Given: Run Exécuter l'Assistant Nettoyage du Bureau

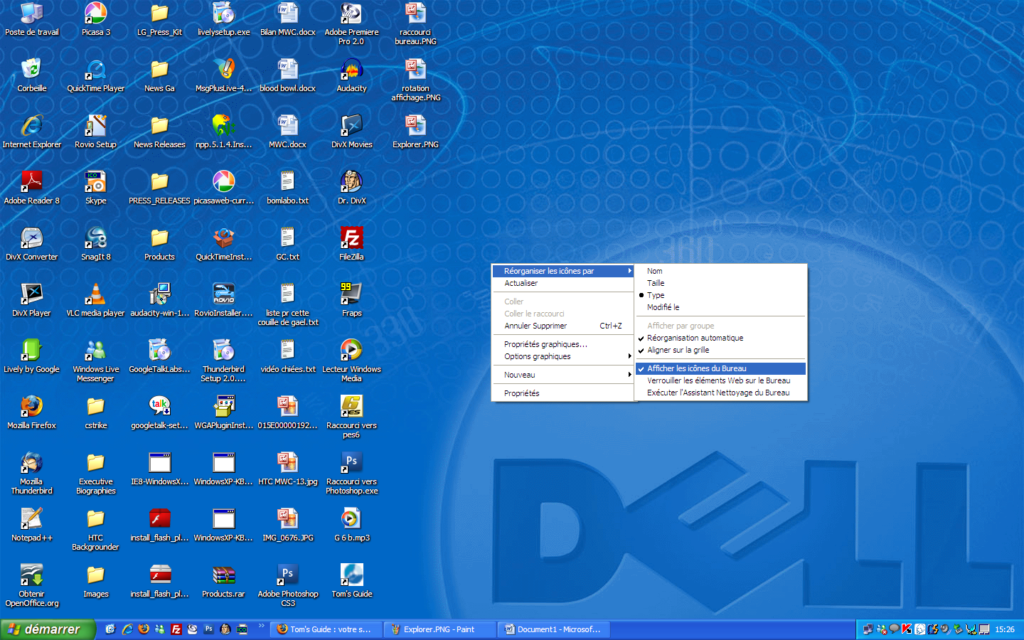Looking at the screenshot, I should [720, 393].
